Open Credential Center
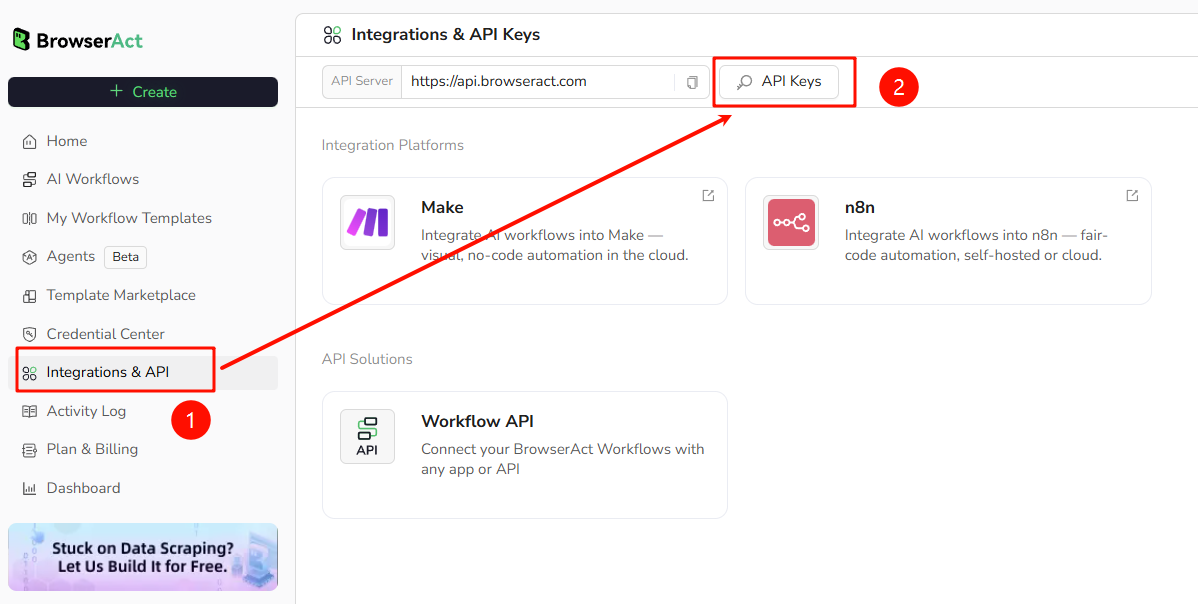Viewport: 1198px width, 604px height. 143,334
